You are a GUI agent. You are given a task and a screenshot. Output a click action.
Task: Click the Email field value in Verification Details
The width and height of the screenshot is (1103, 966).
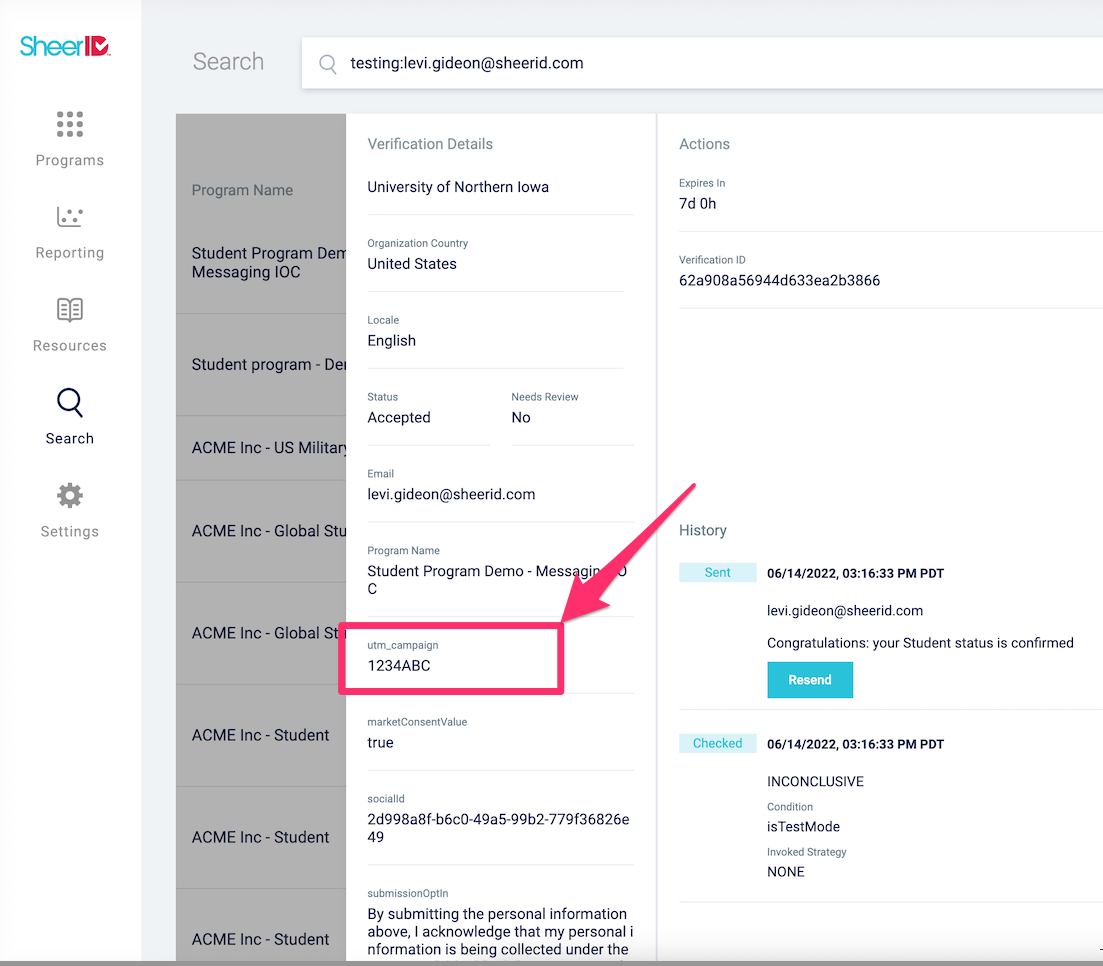click(x=451, y=495)
